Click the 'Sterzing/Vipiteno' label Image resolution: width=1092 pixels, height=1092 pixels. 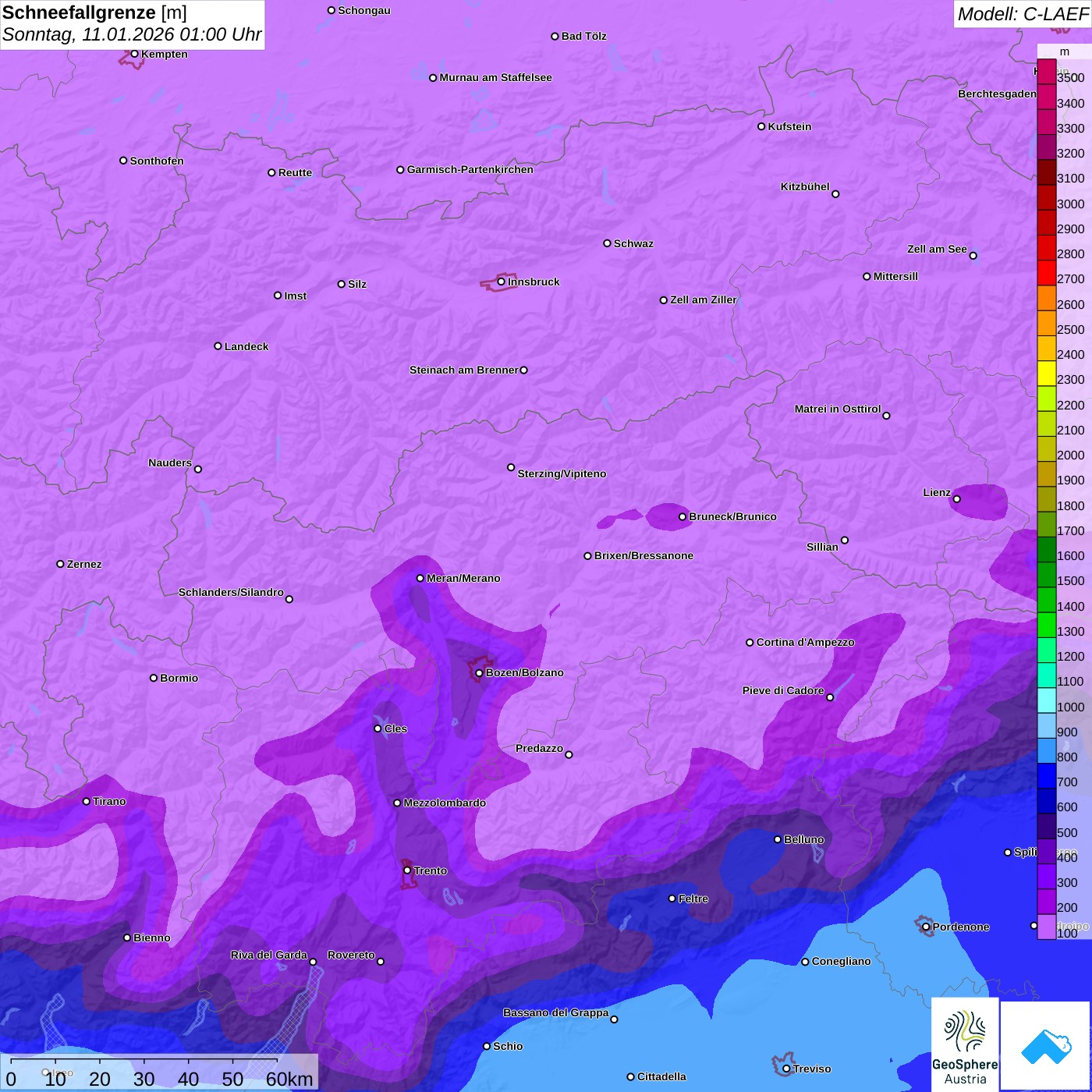[x=562, y=473]
